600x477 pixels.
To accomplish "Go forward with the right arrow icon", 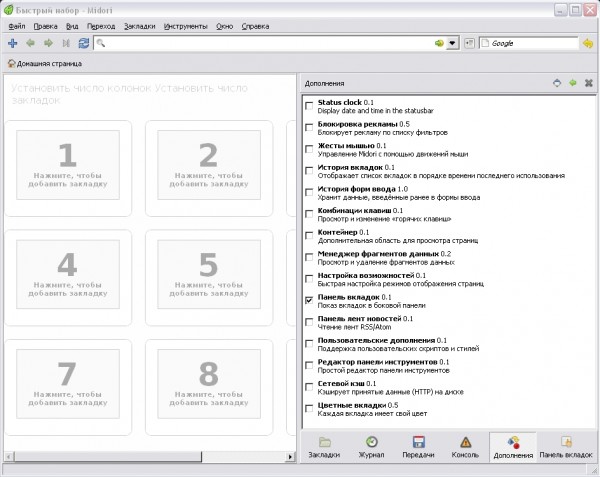I will point(48,43).
